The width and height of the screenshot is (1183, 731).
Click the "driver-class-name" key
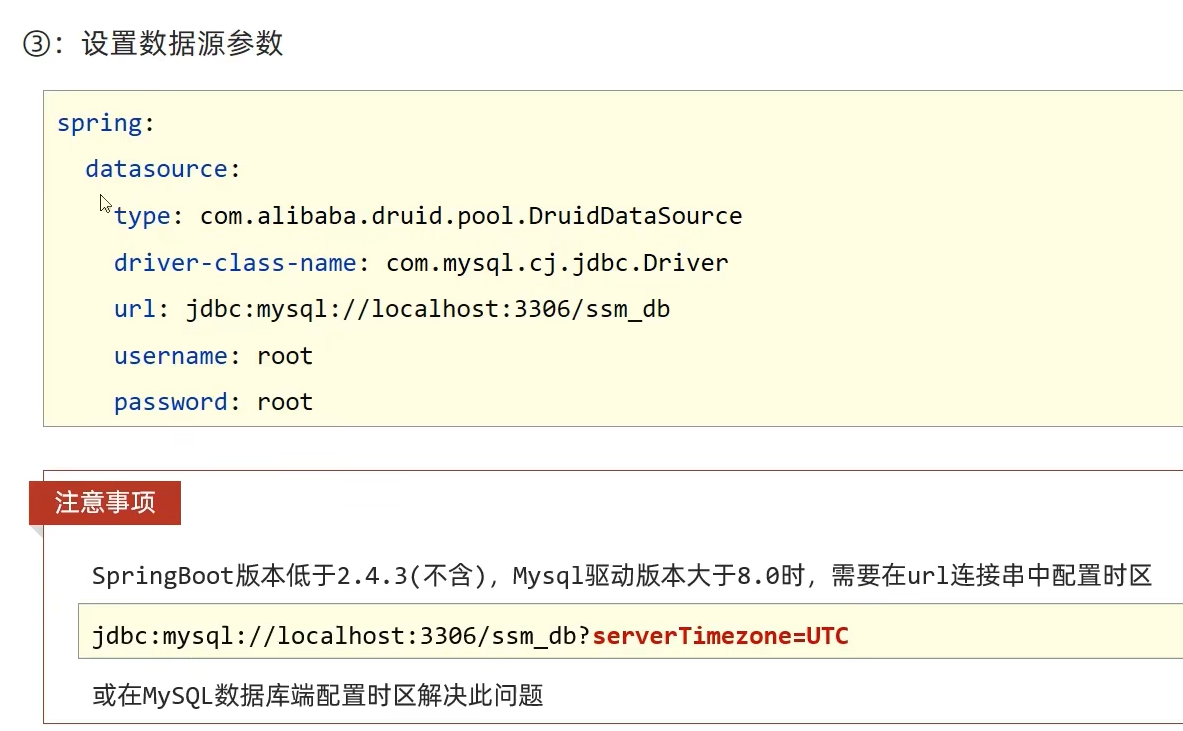click(x=235, y=263)
